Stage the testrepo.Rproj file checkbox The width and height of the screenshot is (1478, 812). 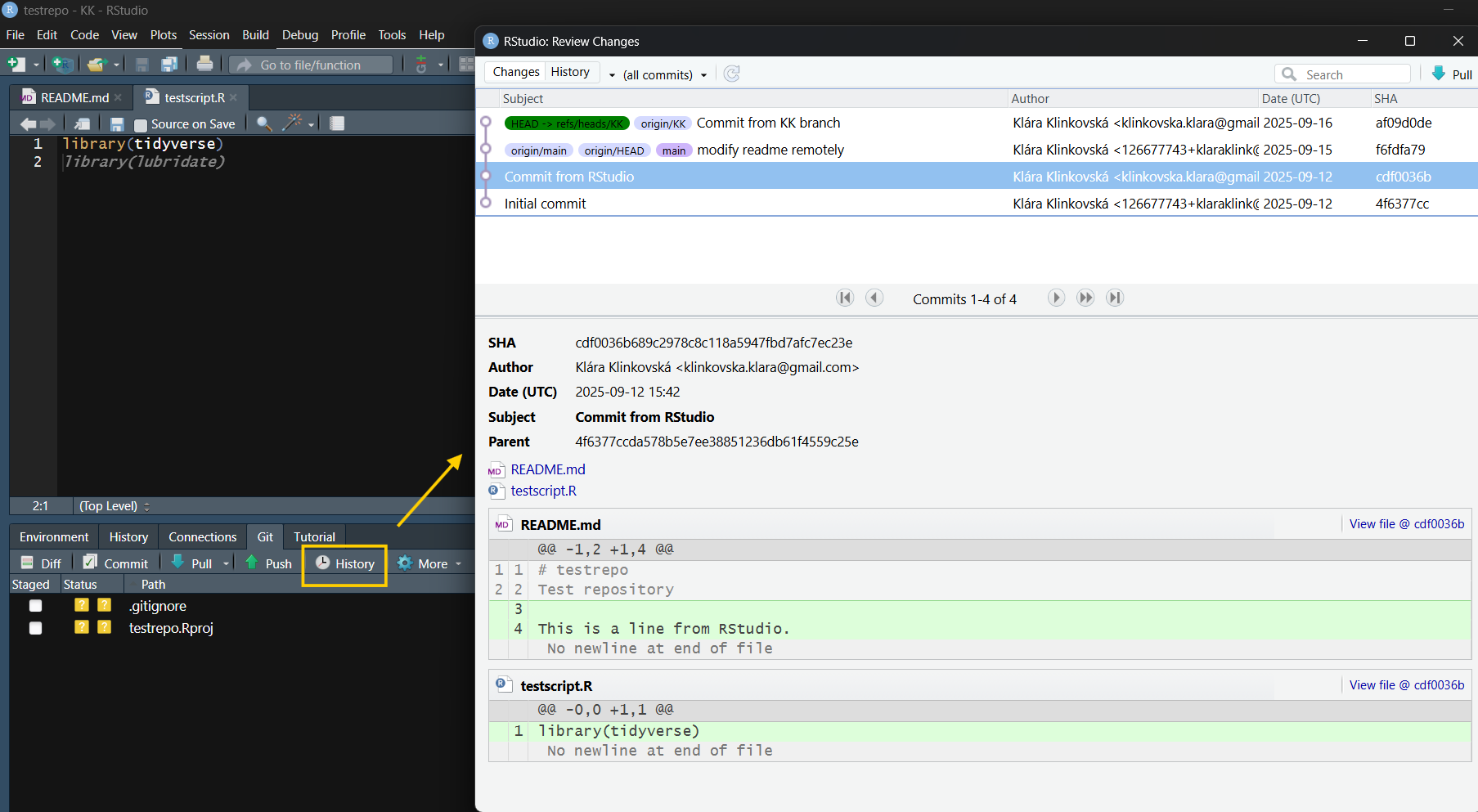coord(35,628)
